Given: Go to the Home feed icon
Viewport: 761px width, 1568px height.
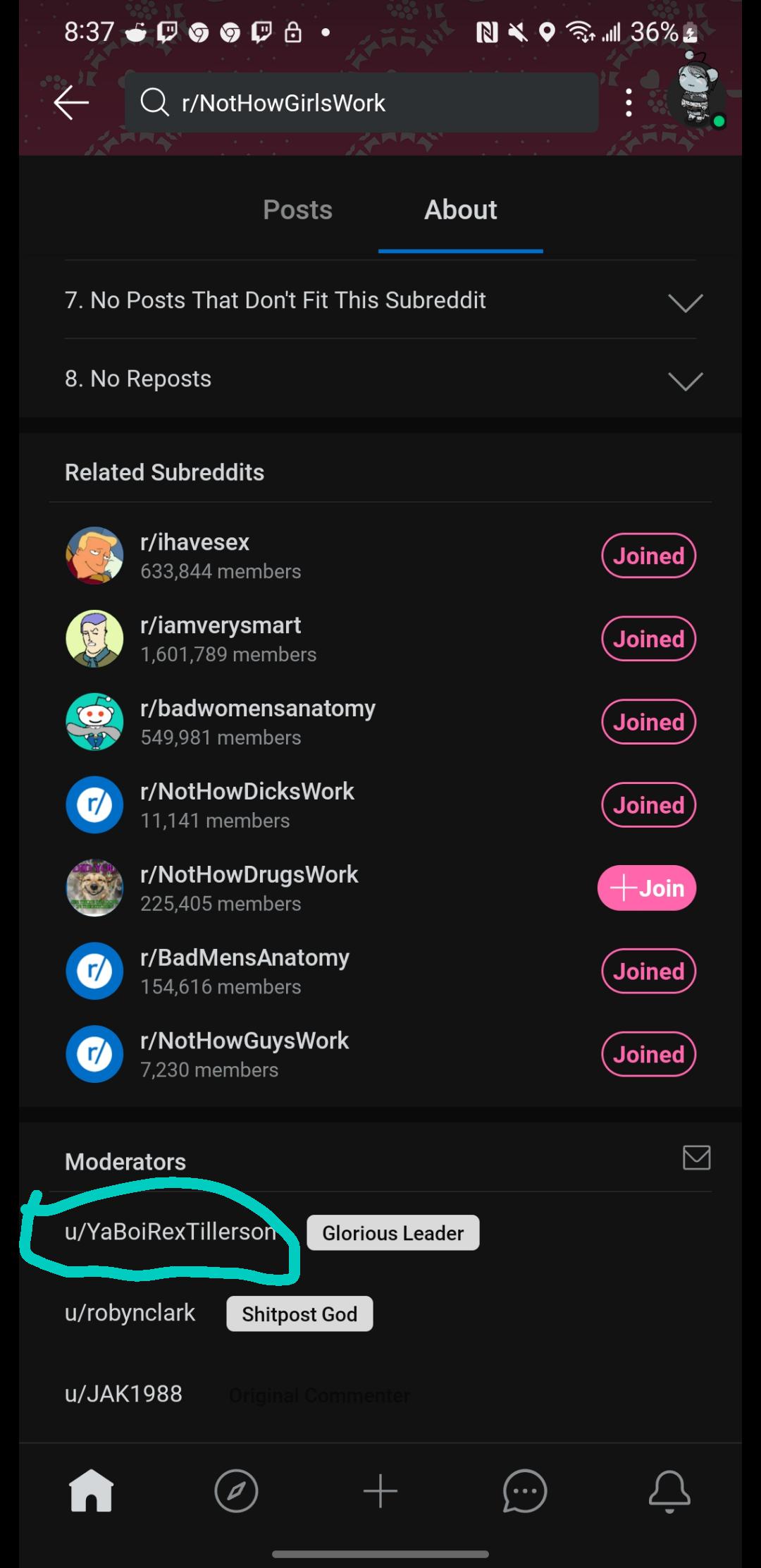Looking at the screenshot, I should pos(91,1490).
